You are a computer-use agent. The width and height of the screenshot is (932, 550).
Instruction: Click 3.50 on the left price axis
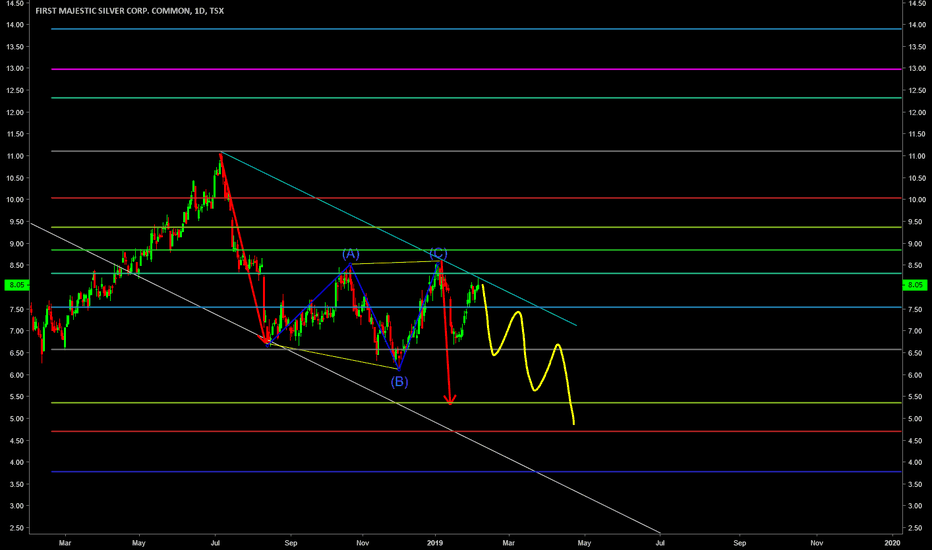coord(15,485)
